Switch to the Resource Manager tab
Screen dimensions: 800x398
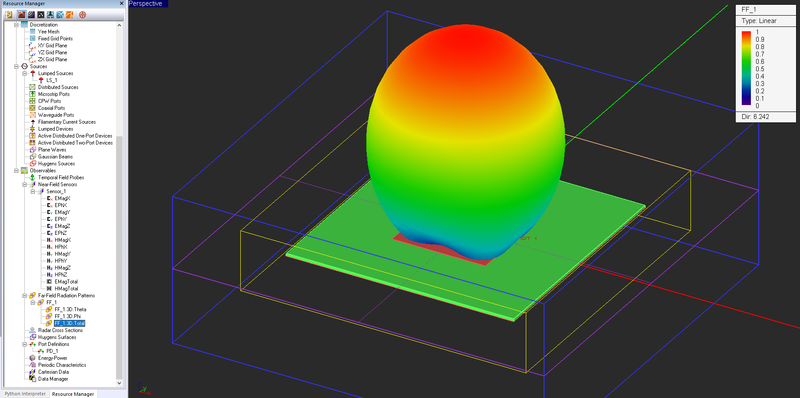coord(73,394)
